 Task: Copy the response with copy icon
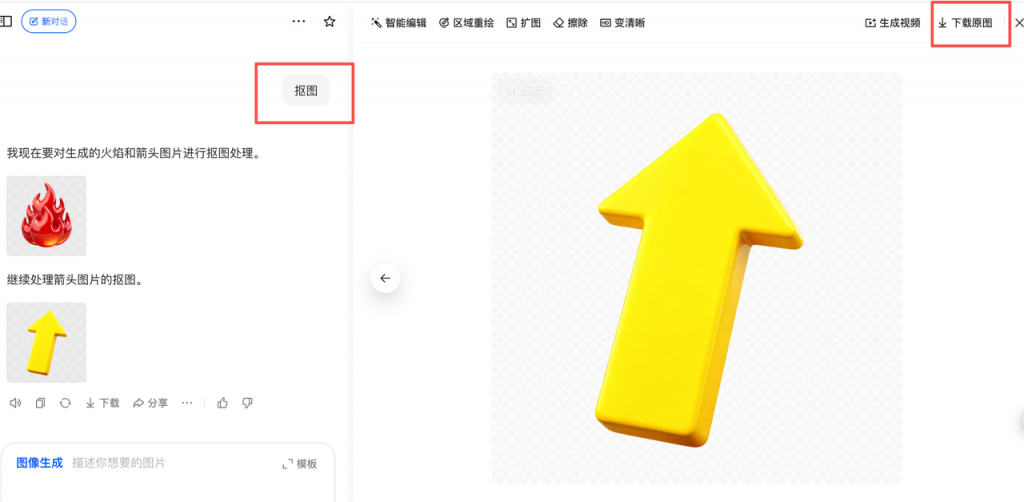tap(40, 403)
